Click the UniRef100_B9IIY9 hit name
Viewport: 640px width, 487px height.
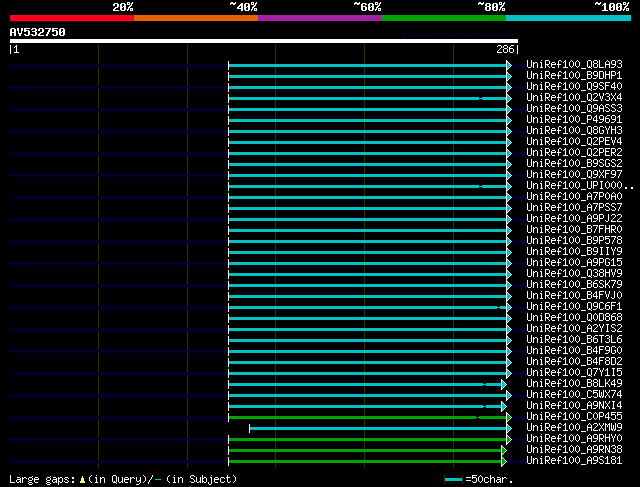click(574, 252)
